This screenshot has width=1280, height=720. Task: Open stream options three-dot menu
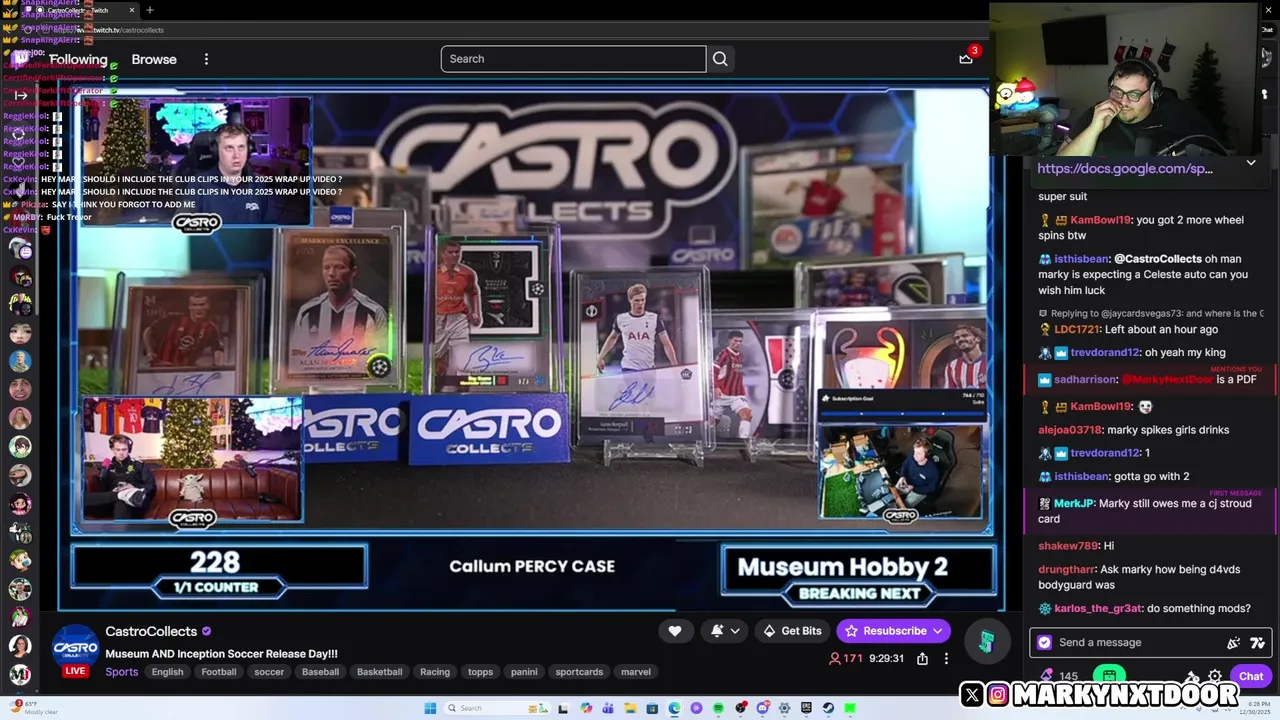(x=946, y=659)
